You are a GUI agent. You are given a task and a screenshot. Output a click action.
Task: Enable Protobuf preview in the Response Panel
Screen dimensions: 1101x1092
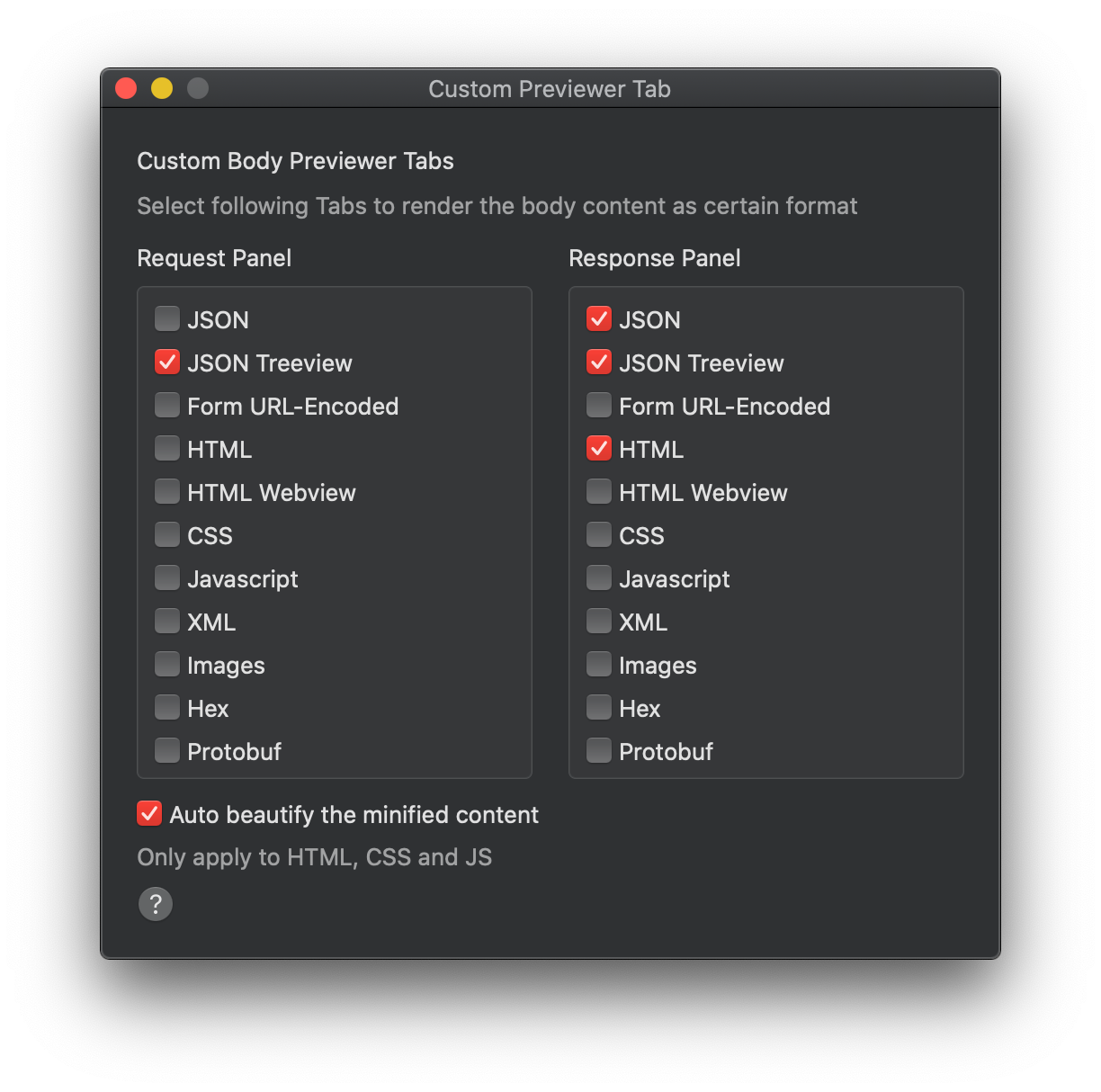[599, 750]
